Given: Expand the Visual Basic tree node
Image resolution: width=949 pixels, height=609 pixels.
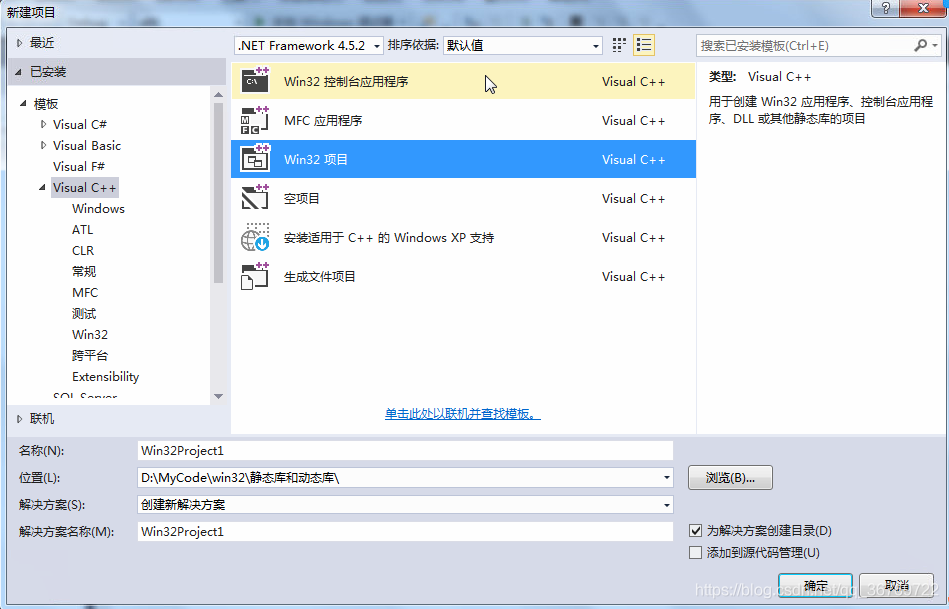Looking at the screenshot, I should [x=43, y=145].
